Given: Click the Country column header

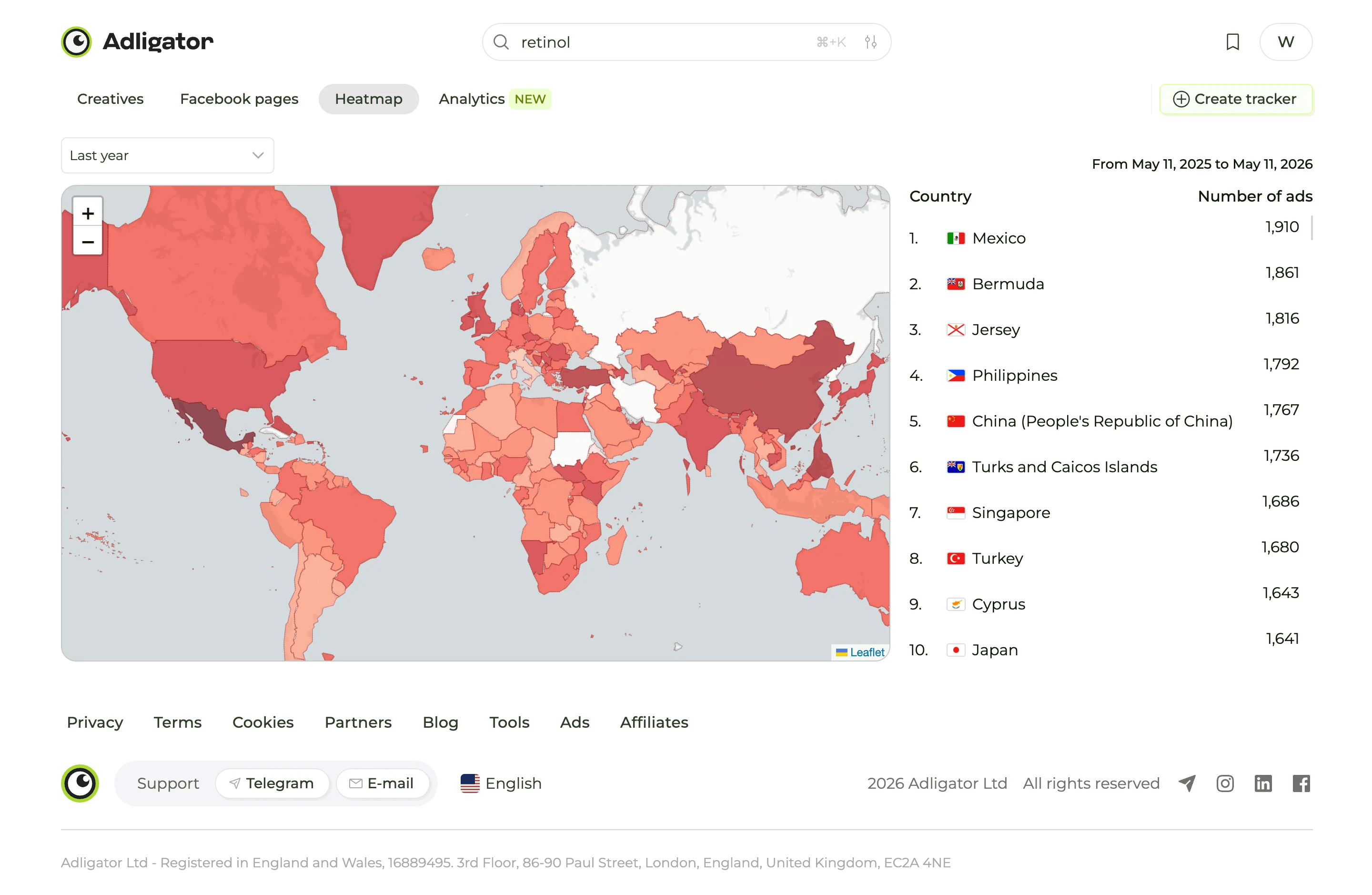Looking at the screenshot, I should [940, 196].
